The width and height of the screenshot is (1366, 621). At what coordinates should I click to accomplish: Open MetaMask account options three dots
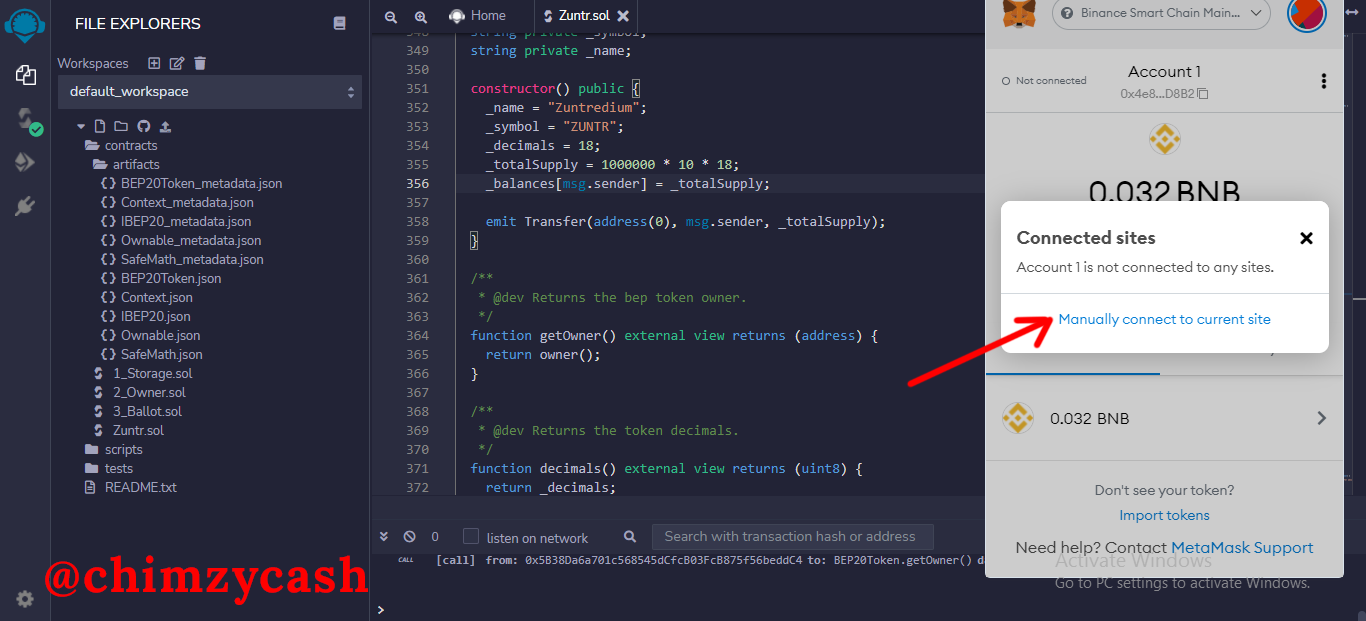(x=1324, y=81)
